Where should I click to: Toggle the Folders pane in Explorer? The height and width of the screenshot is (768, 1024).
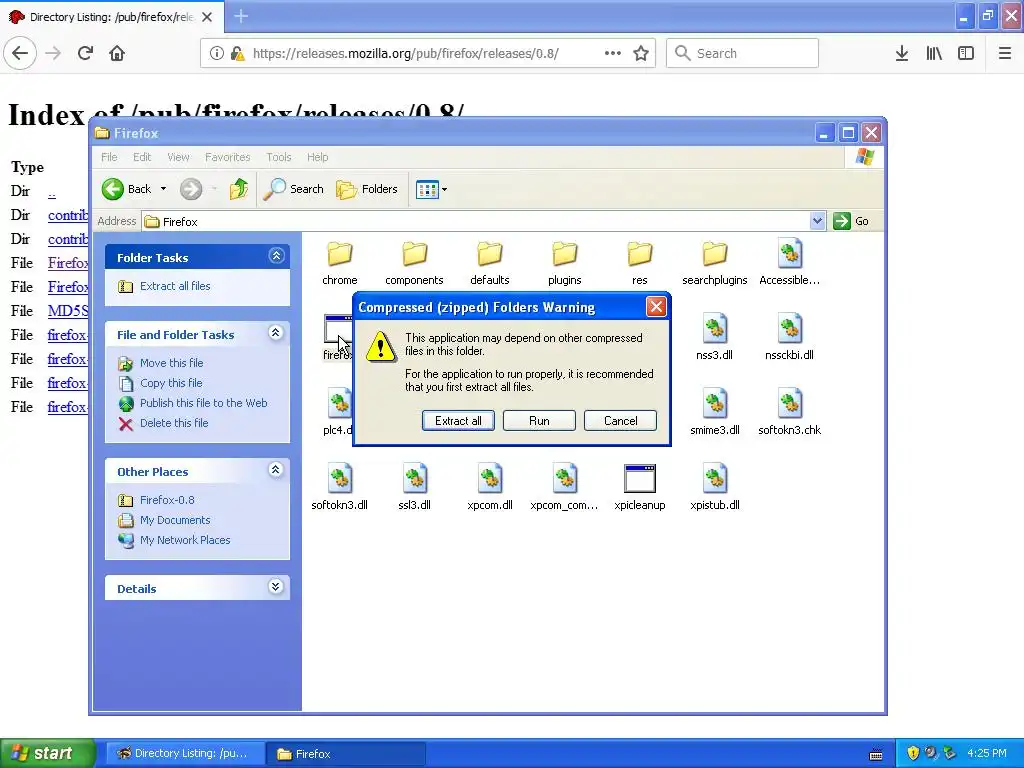367,189
